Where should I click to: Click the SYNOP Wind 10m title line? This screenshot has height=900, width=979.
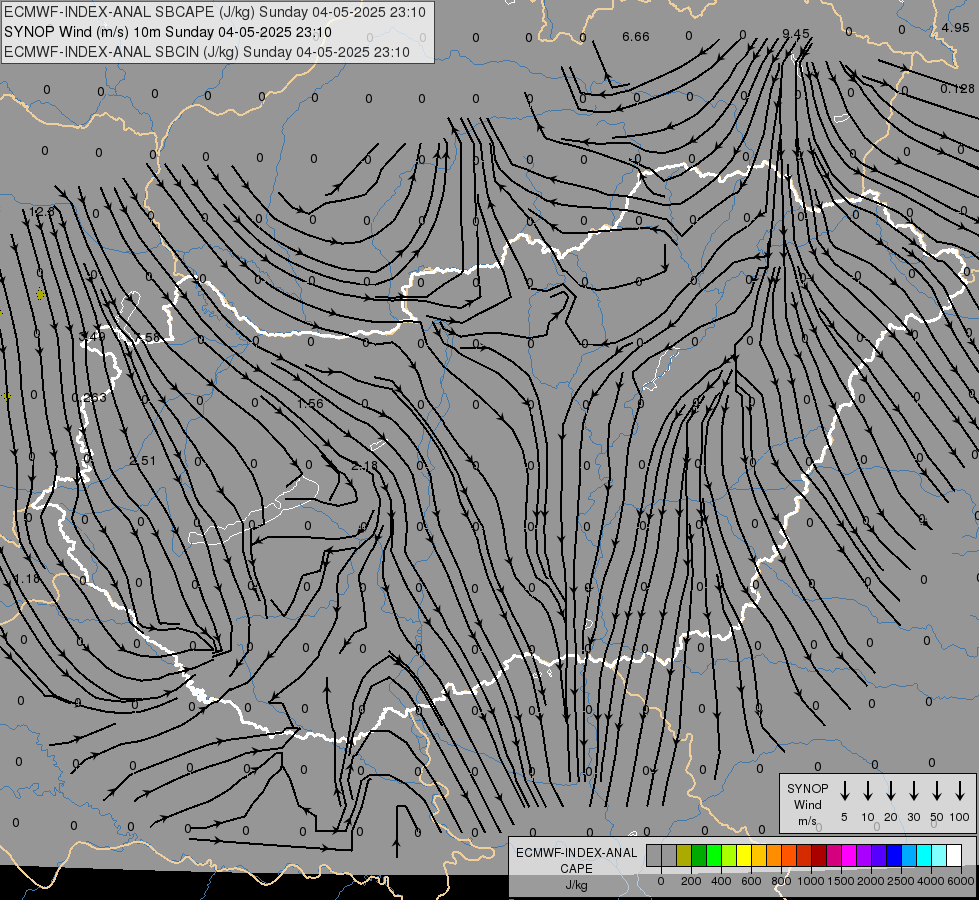[167, 32]
